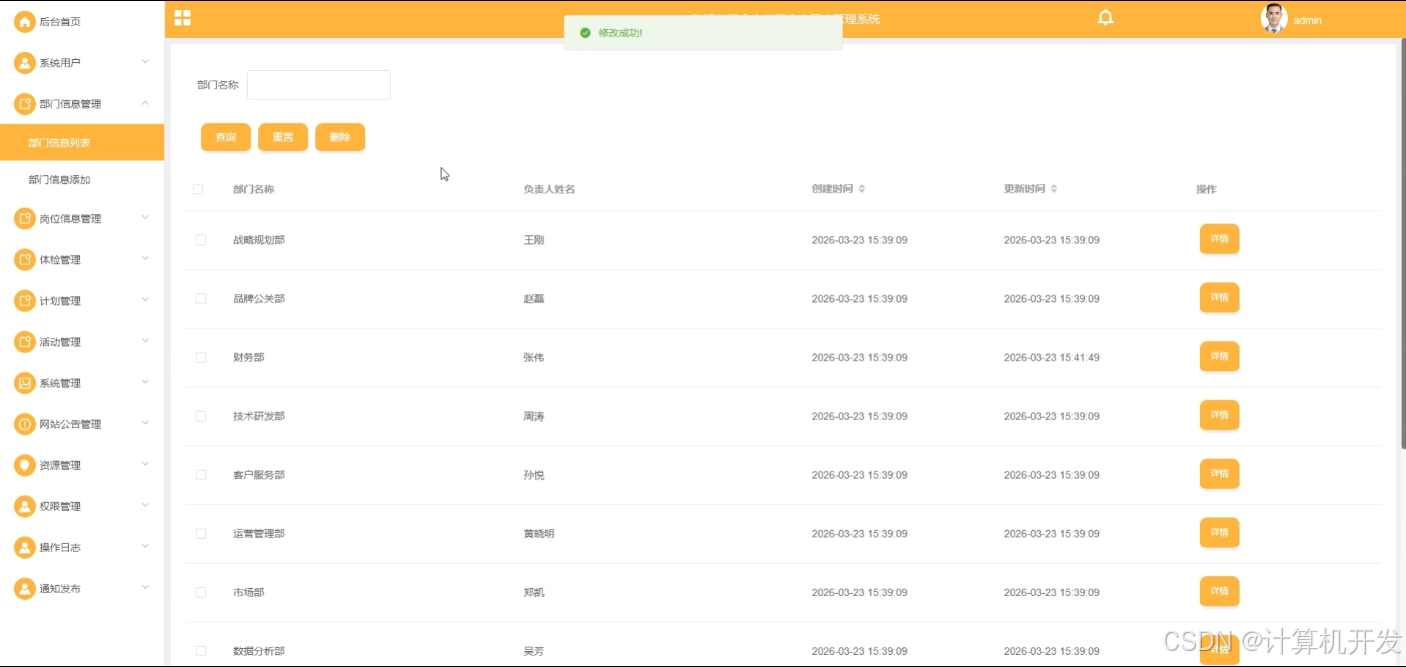Click the 王刚 manager name cell
Viewport: 1406px width, 667px height.
[x=534, y=240]
